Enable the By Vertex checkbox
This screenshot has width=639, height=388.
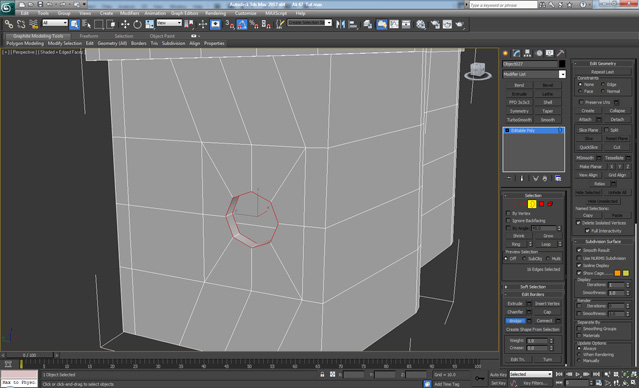508,213
